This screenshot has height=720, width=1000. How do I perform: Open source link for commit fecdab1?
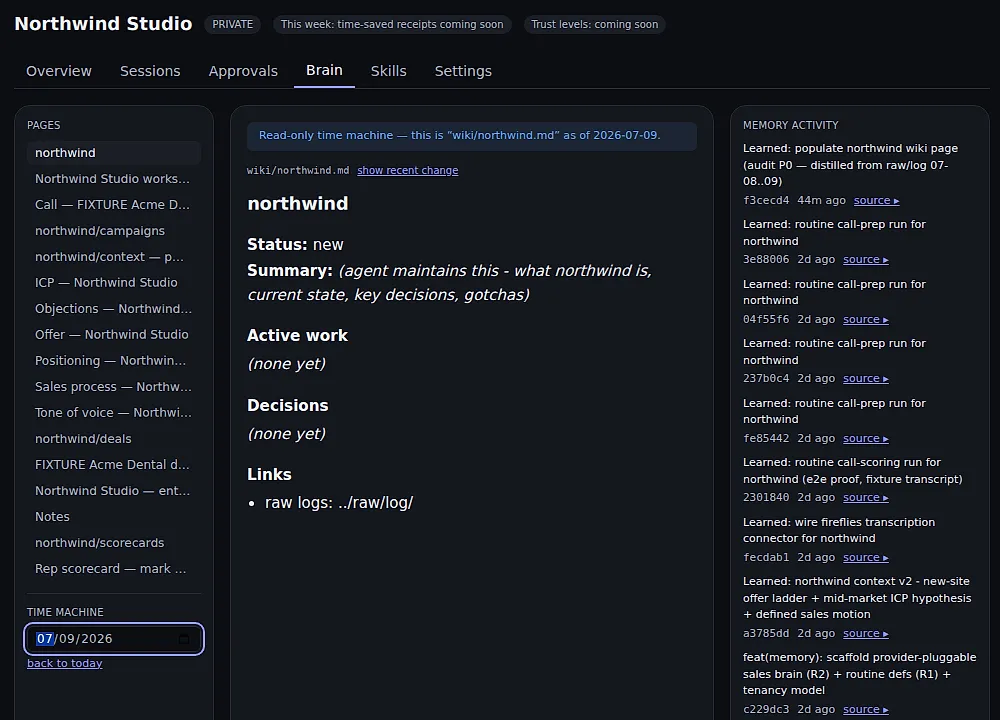pyautogui.click(x=865, y=557)
